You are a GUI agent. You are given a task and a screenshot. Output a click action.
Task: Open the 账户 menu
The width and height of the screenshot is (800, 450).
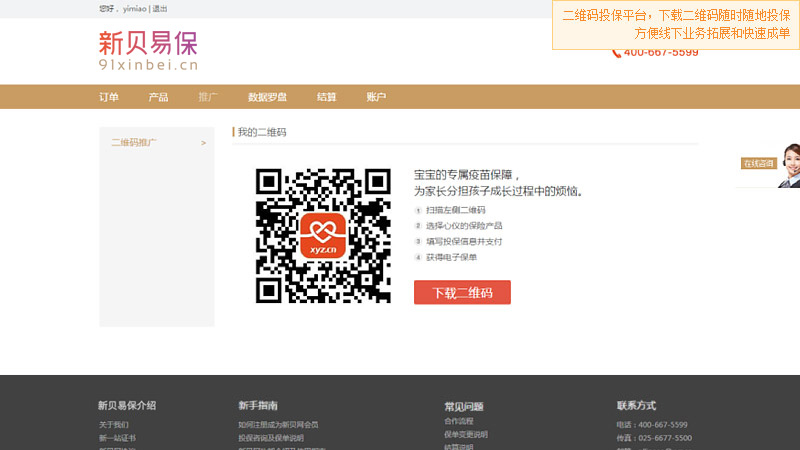click(376, 97)
